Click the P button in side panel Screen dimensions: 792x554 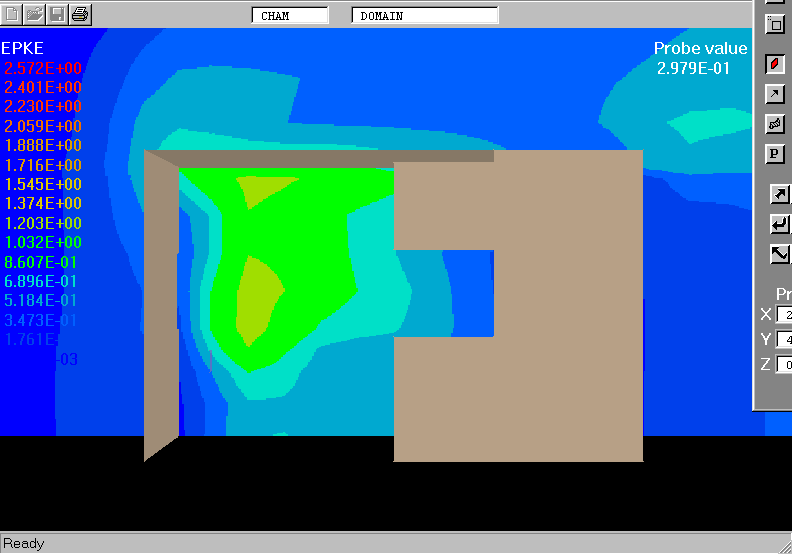click(775, 154)
